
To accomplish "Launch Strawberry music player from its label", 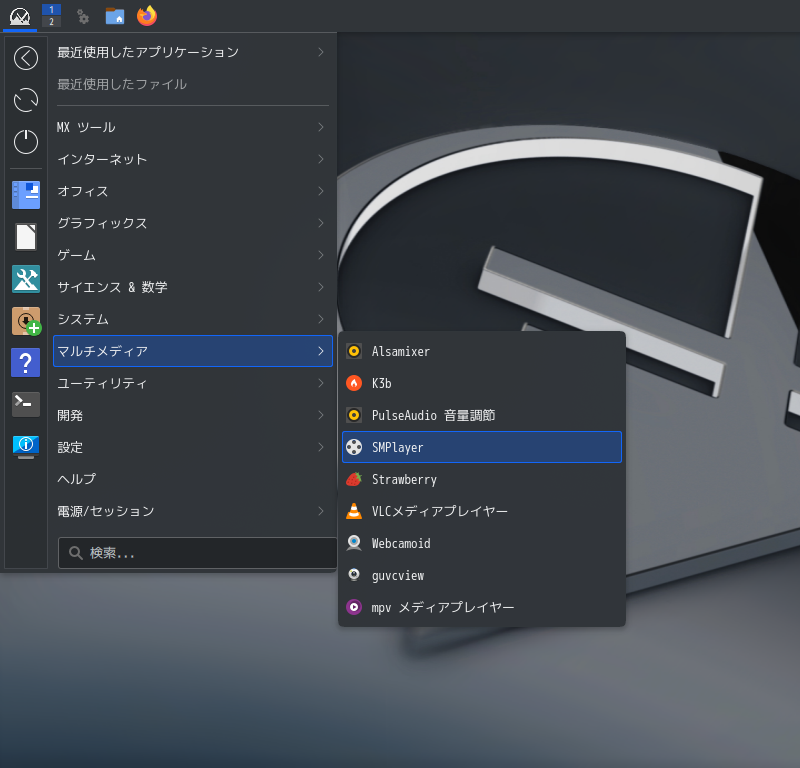I will [x=404, y=480].
